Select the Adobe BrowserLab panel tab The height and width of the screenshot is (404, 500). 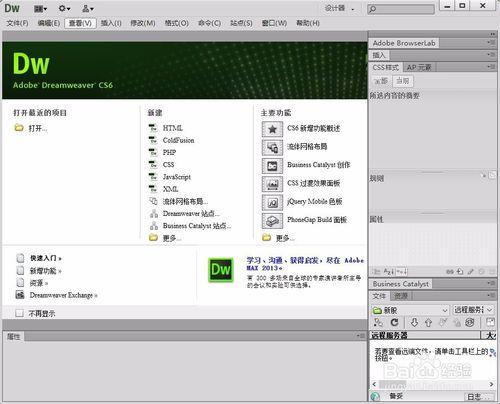pos(404,43)
